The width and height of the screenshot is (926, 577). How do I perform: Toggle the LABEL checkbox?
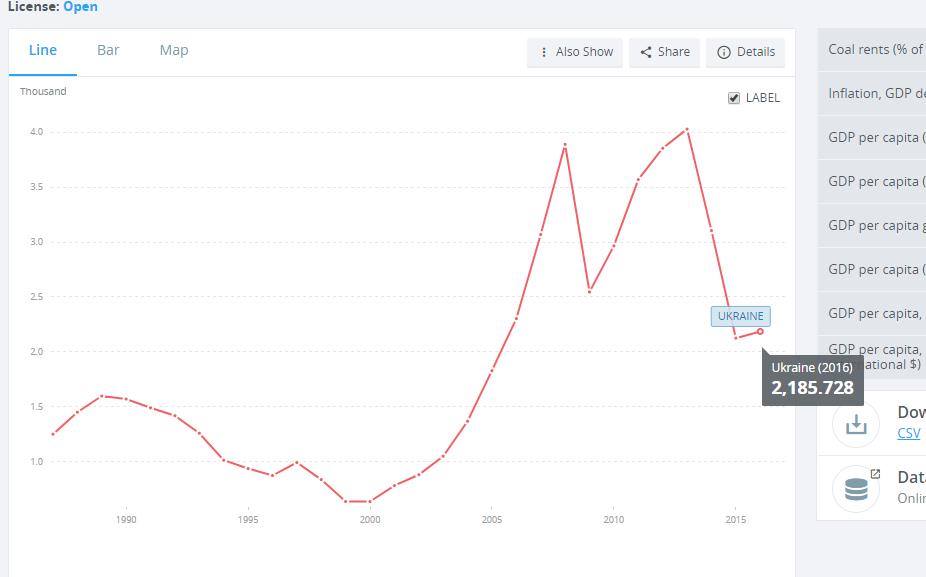[734, 97]
